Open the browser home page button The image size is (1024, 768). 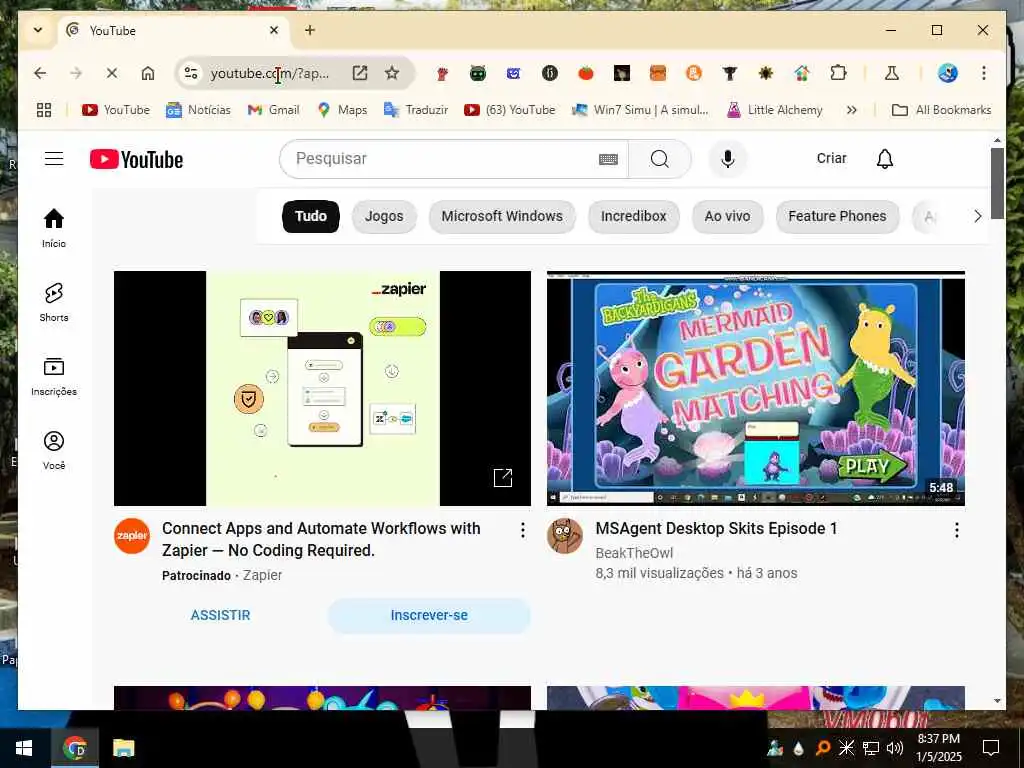tap(148, 73)
